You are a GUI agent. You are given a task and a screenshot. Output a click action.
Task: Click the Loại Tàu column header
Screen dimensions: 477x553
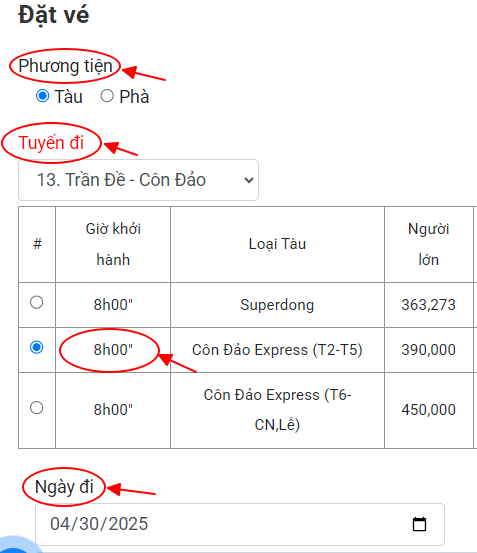[x=277, y=244]
